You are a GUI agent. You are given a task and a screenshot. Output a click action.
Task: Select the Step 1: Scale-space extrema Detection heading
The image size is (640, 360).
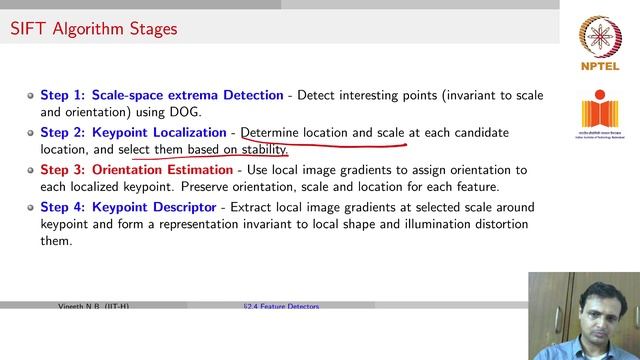pyautogui.click(x=162, y=95)
